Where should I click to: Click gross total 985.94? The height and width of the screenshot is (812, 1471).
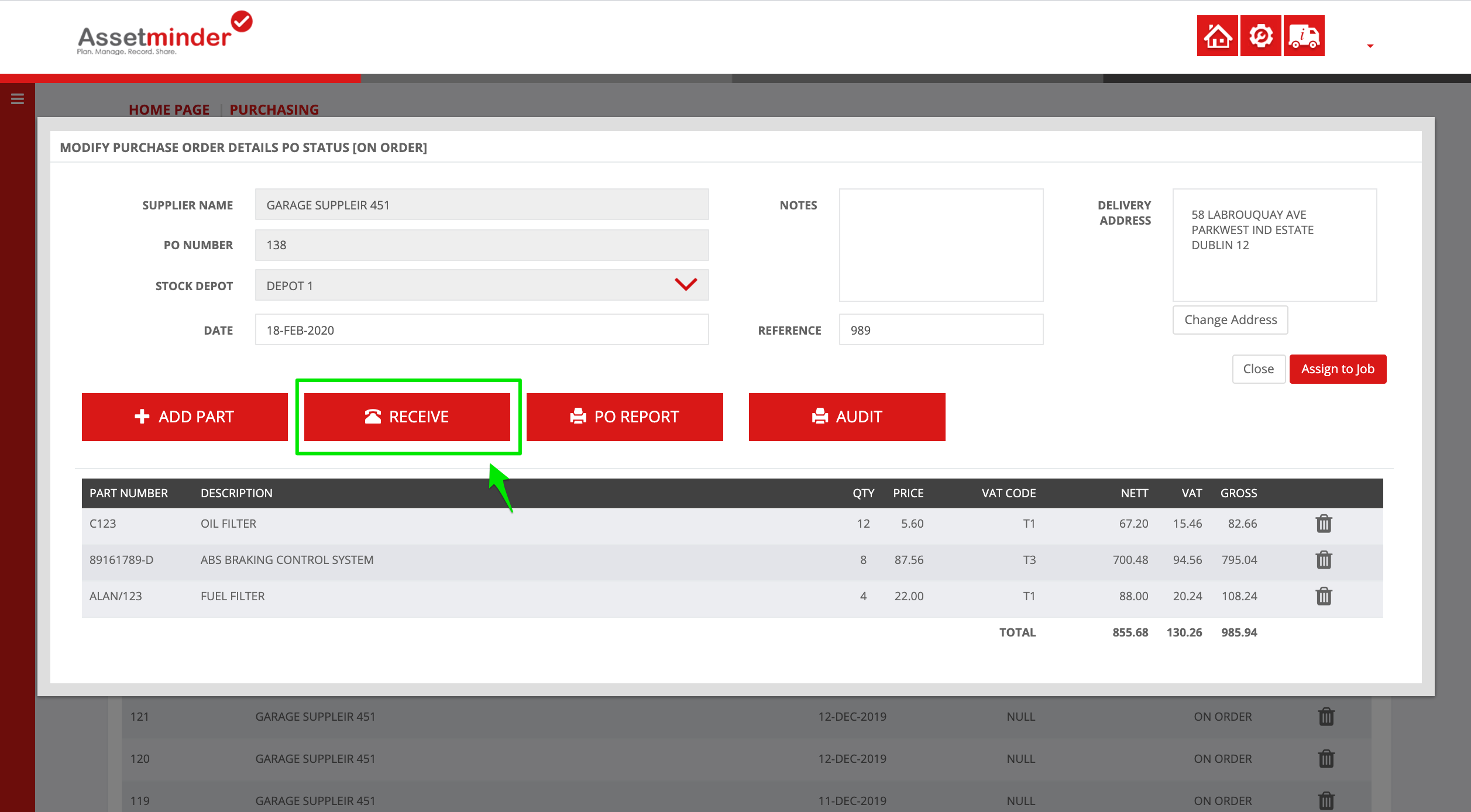click(1239, 632)
